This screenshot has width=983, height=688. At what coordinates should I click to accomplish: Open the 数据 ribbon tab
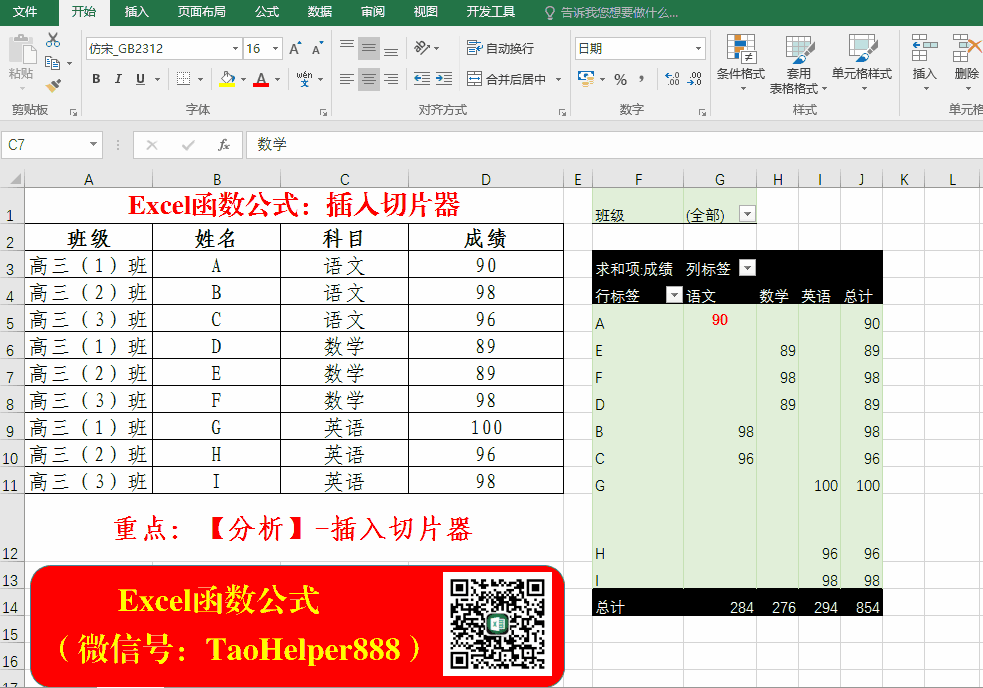tap(319, 12)
